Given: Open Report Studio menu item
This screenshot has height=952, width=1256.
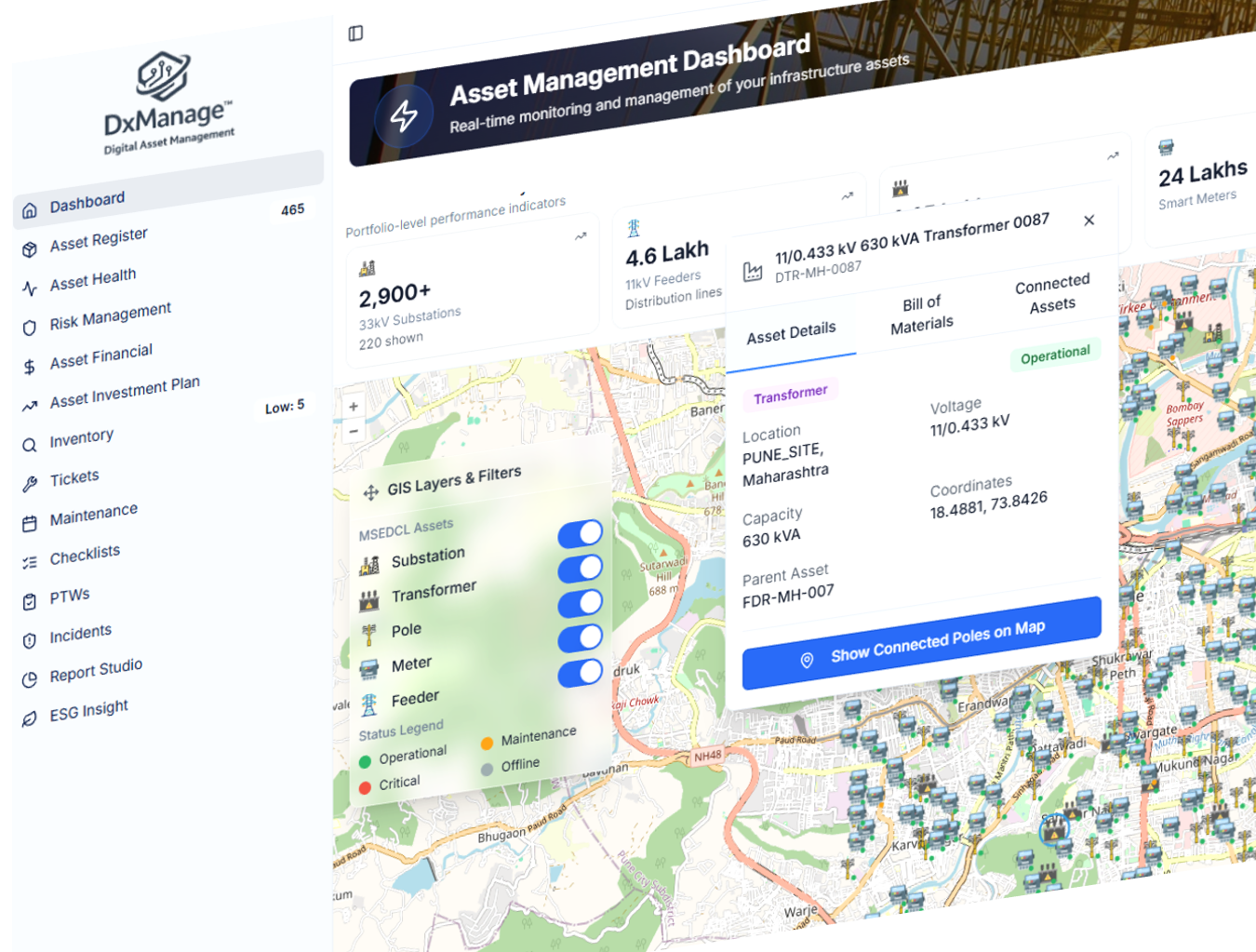Looking at the screenshot, I should (96, 670).
